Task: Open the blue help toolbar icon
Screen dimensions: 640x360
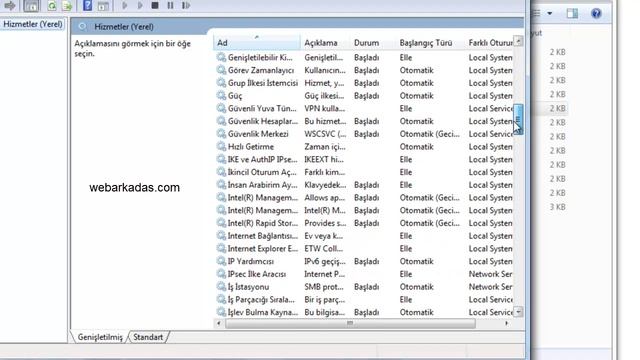Action: (87, 6)
